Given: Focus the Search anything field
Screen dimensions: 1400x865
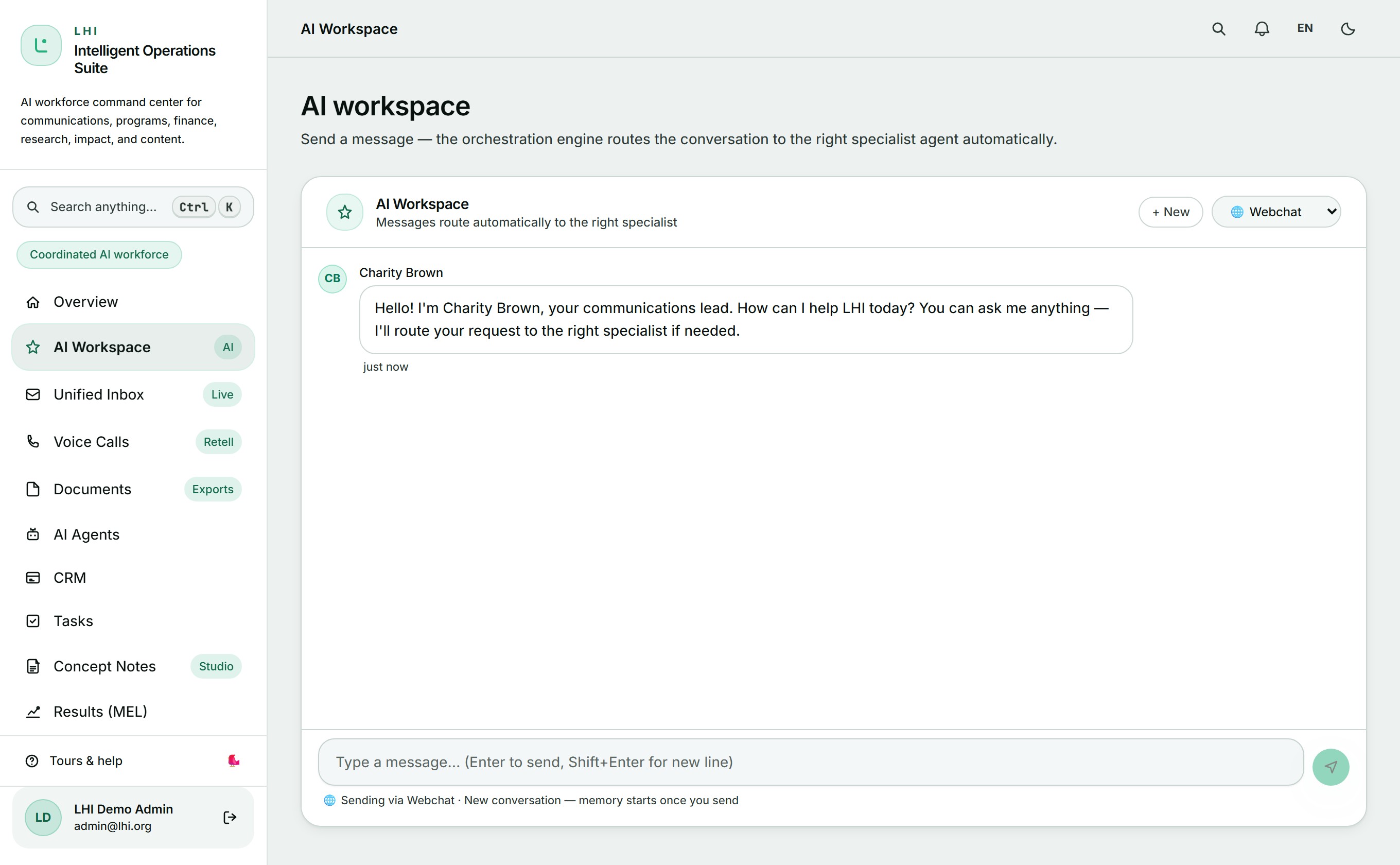Looking at the screenshot, I should point(133,207).
